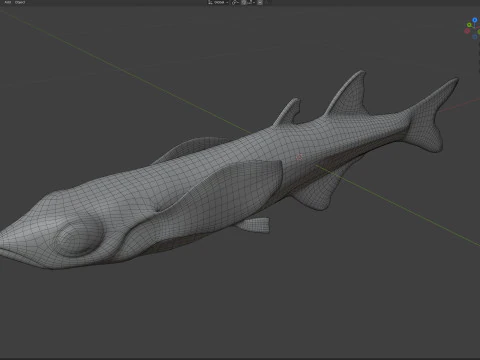Click the green Y axis gizmo ball
Viewport: 480px width, 360px height.
(x=469, y=25)
